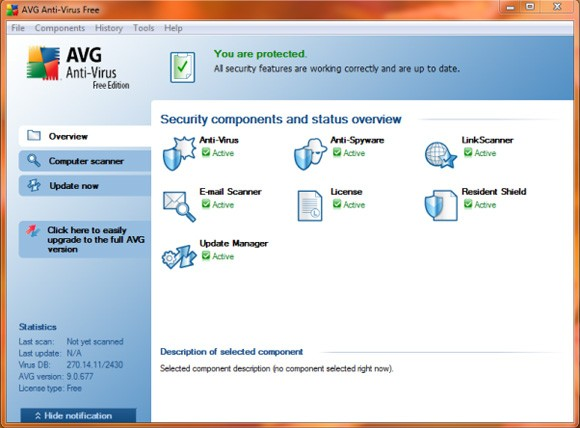
Task: Click the Computer scanner magnifier icon
Action: tap(34, 161)
